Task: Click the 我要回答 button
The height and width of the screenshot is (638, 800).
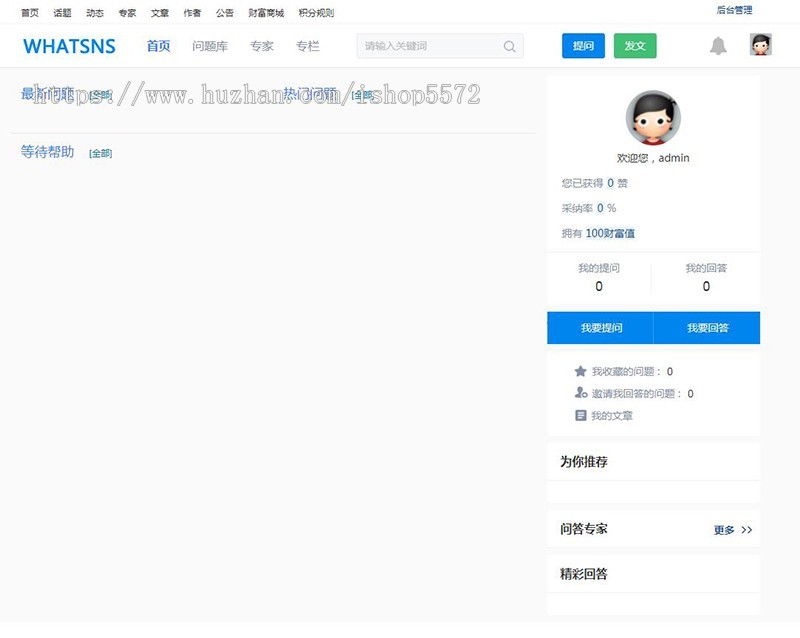Action: 708,327
